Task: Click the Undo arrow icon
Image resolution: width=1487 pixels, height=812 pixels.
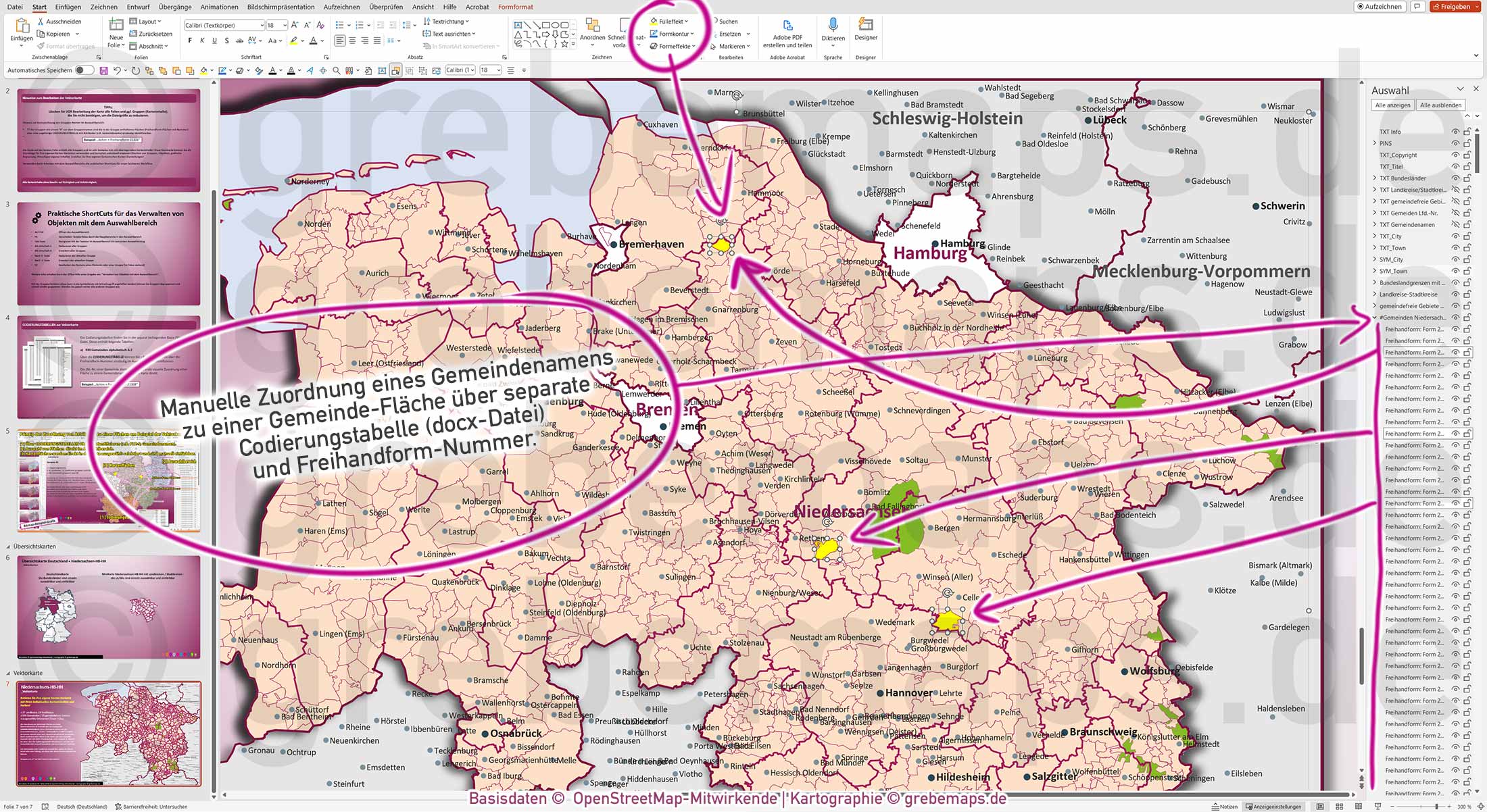Action: pos(116,70)
